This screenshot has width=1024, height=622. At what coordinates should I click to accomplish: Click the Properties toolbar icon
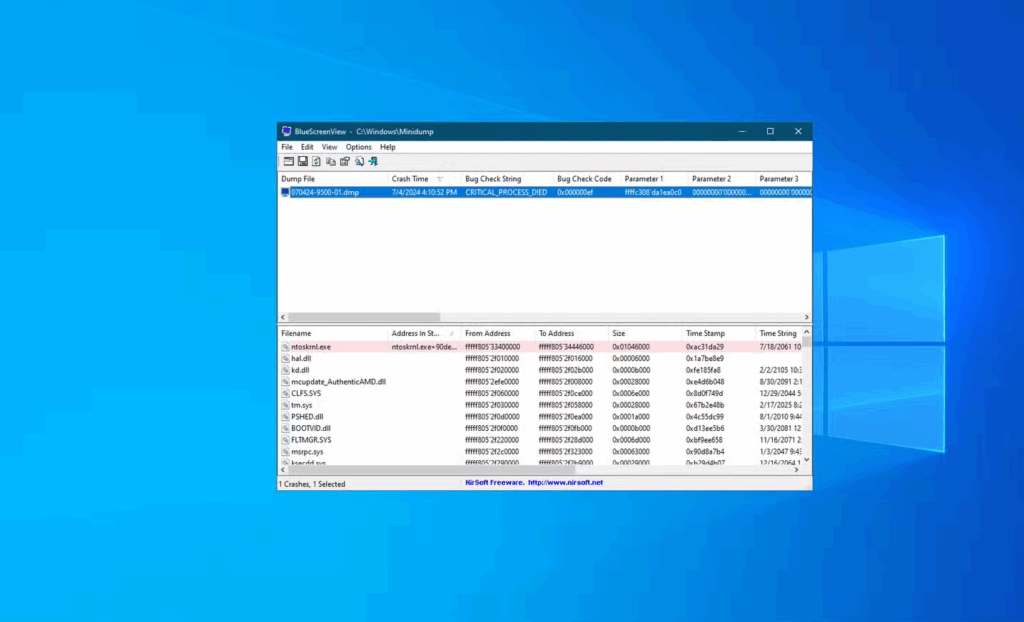(x=345, y=161)
